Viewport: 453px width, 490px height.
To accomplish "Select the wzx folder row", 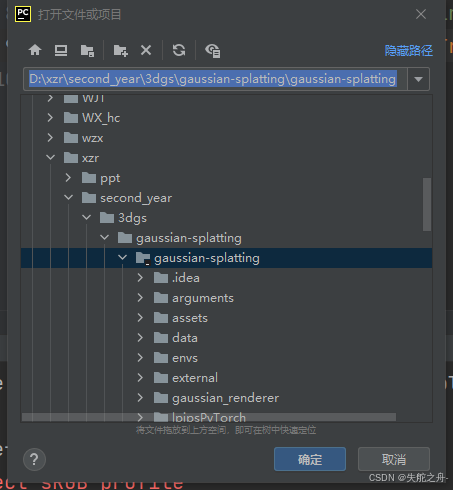I will 226,138.
